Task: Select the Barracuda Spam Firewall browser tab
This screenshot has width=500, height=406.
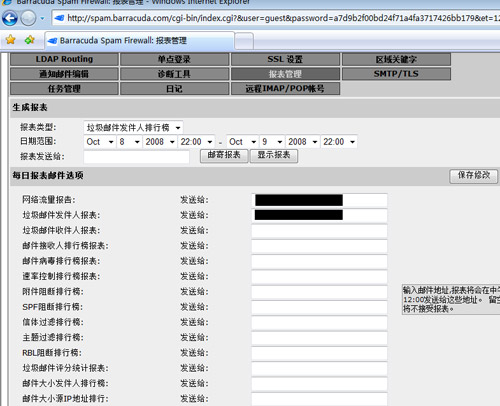Action: coord(139,41)
